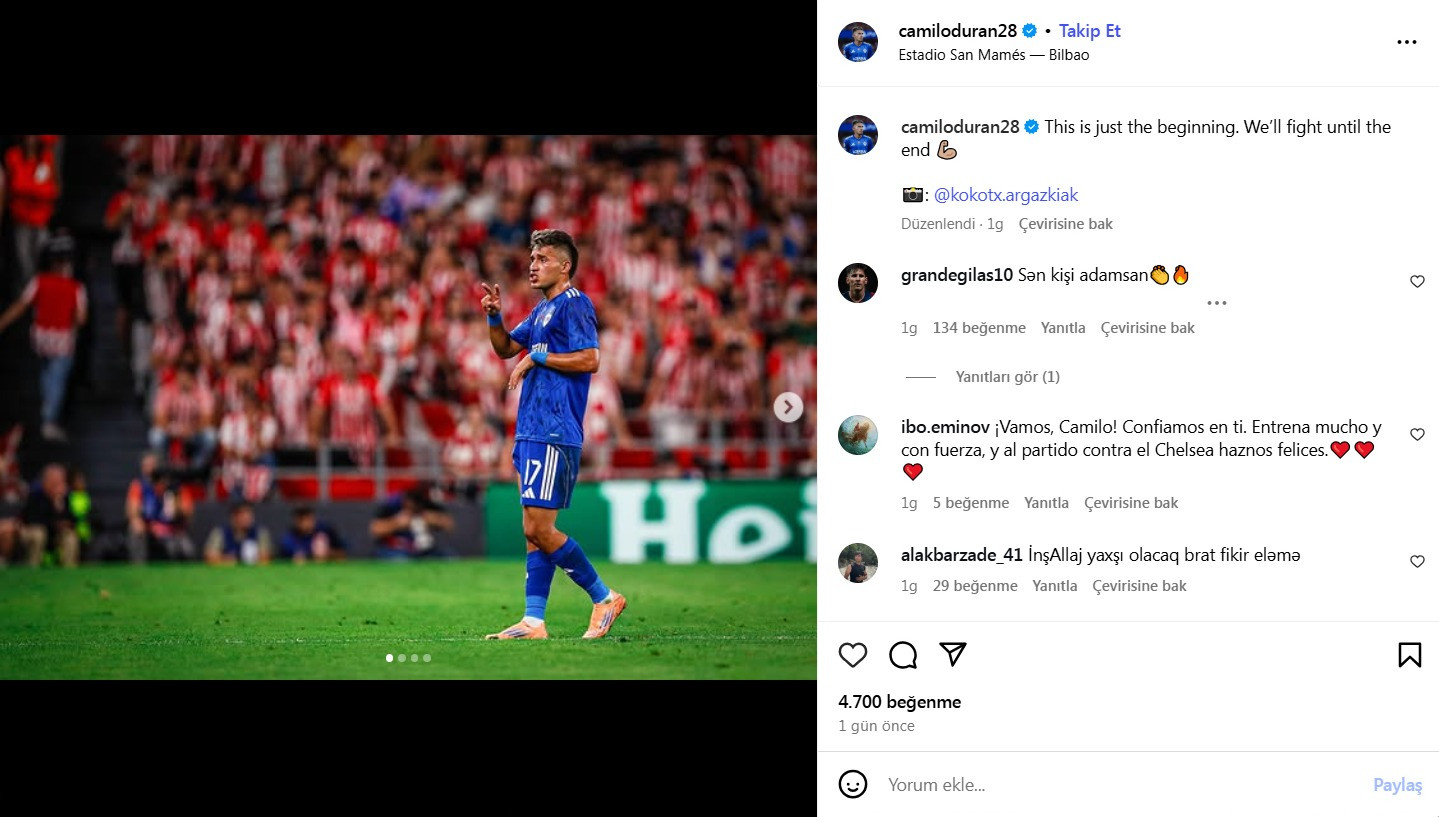The image size is (1439, 817).
Task: Like the grandegilas10 comment
Action: tap(1417, 282)
